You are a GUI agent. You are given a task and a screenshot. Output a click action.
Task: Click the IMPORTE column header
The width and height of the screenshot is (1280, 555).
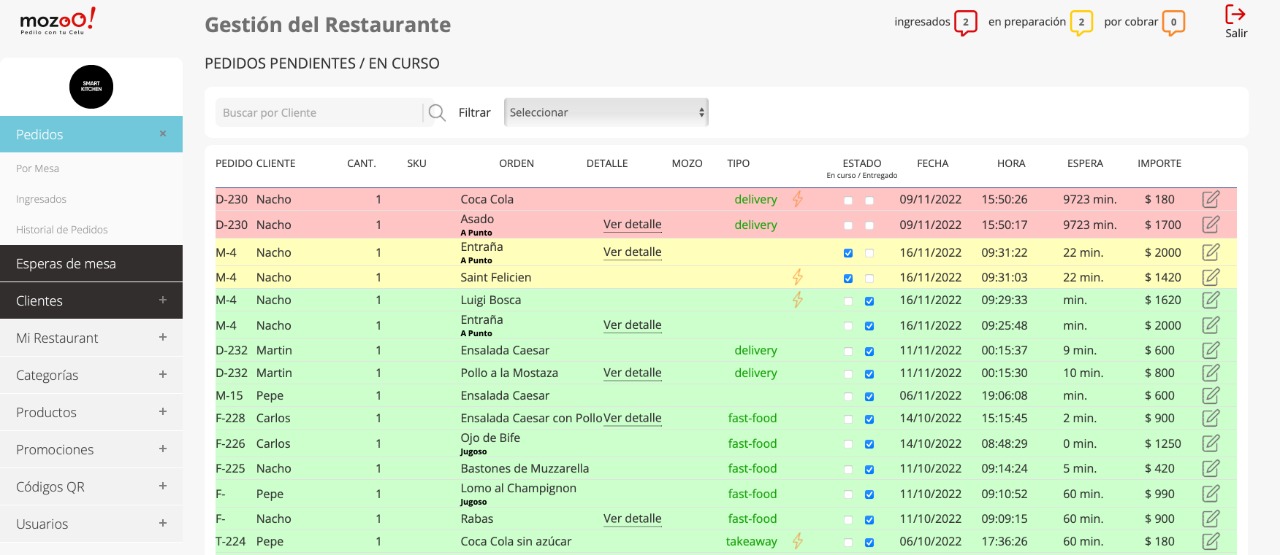[x=1159, y=163]
